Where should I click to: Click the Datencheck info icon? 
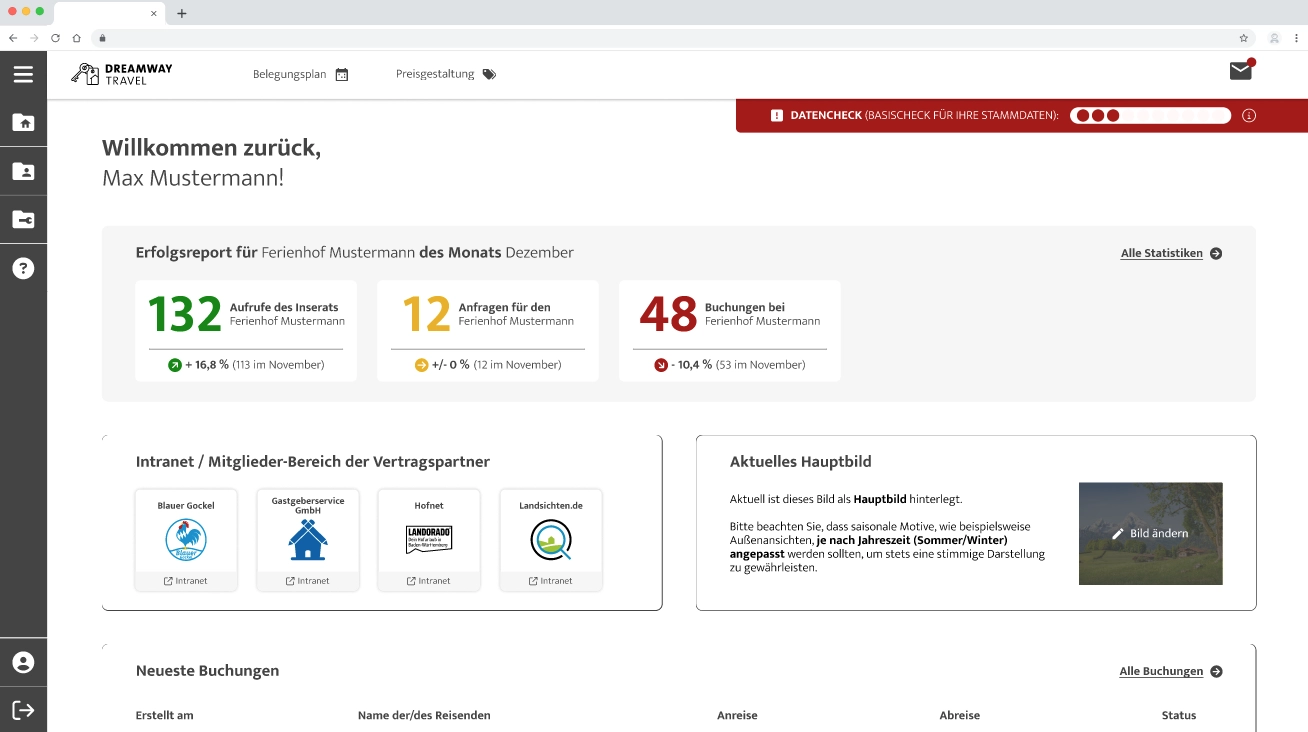click(1249, 116)
